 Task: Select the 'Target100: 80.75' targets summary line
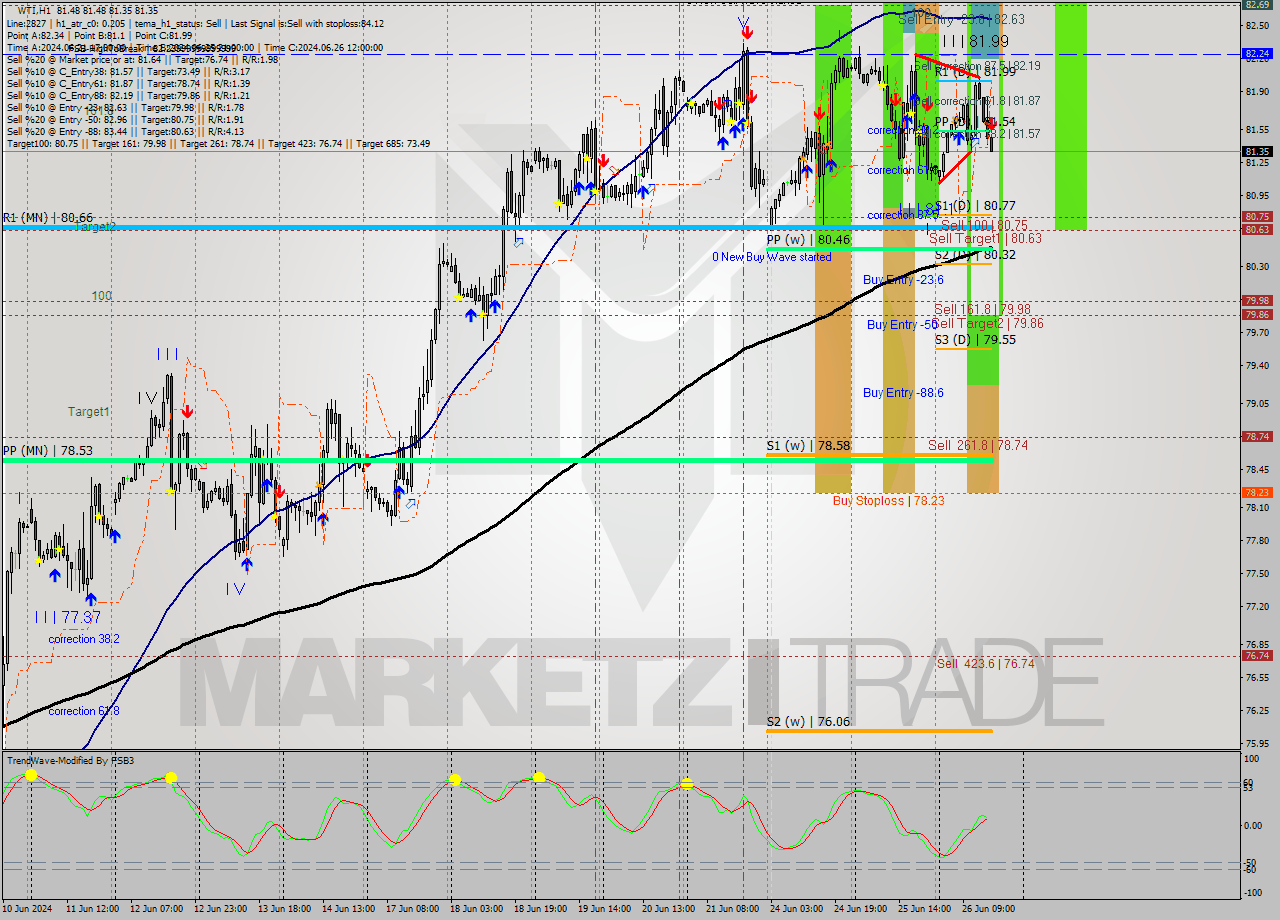click(x=218, y=143)
